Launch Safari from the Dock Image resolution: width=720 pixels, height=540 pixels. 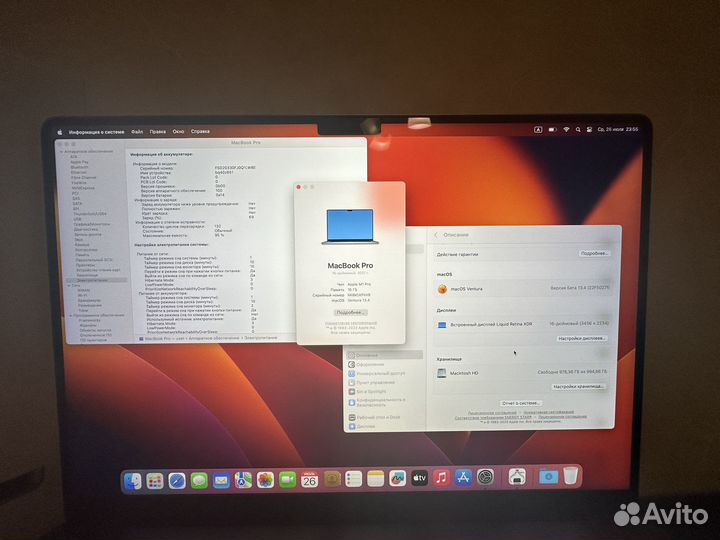click(177, 481)
